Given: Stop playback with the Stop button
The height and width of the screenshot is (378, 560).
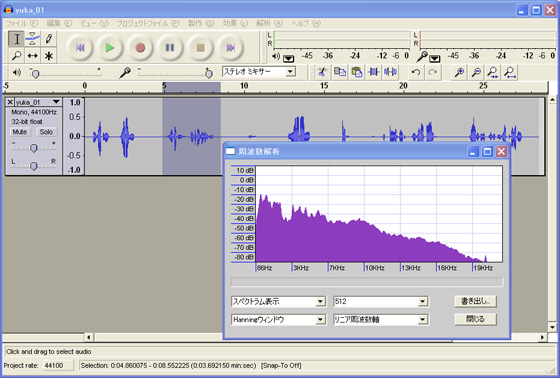Looking at the screenshot, I should click(200, 48).
